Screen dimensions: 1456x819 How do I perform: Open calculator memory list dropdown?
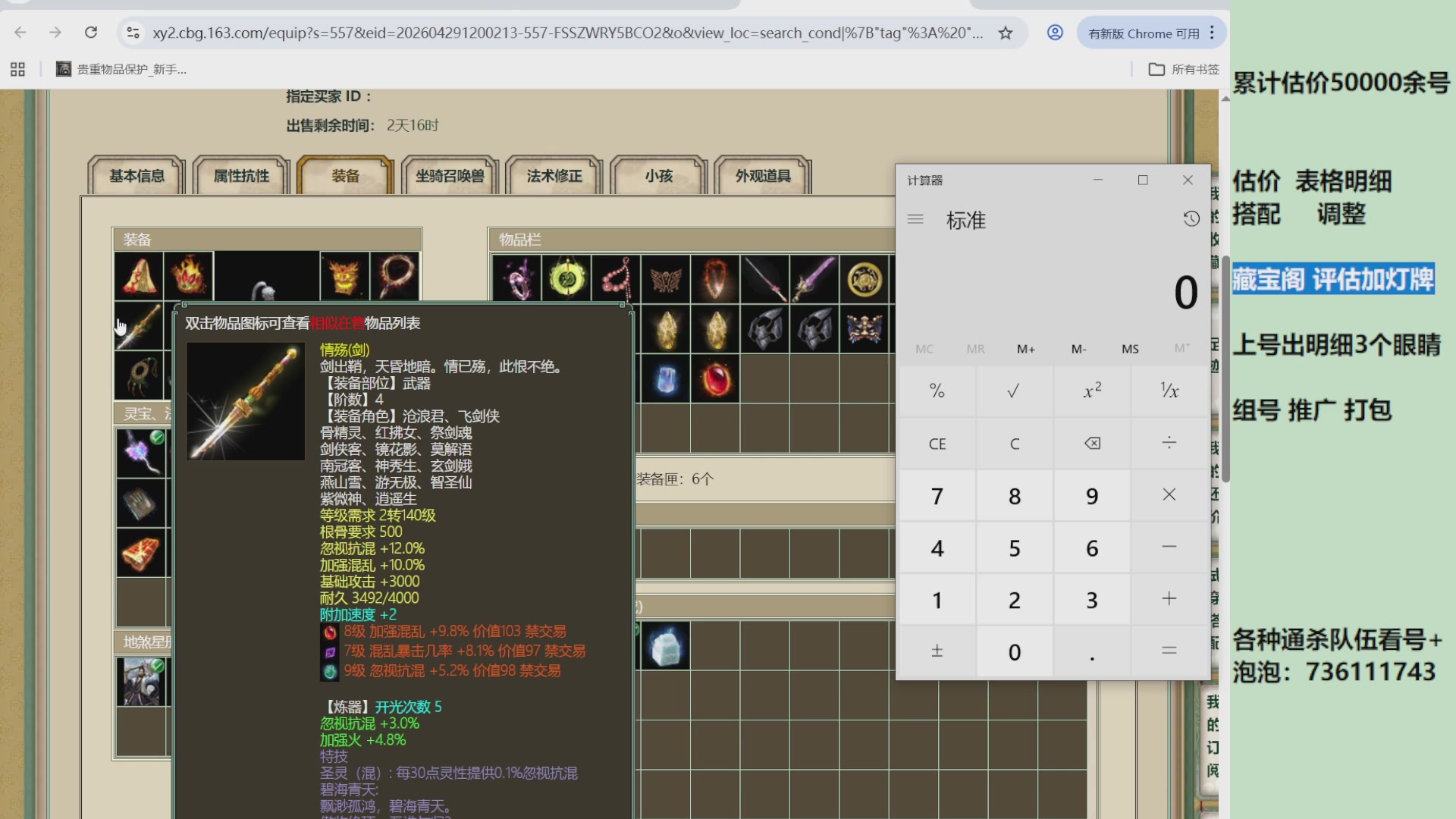click(x=1181, y=349)
